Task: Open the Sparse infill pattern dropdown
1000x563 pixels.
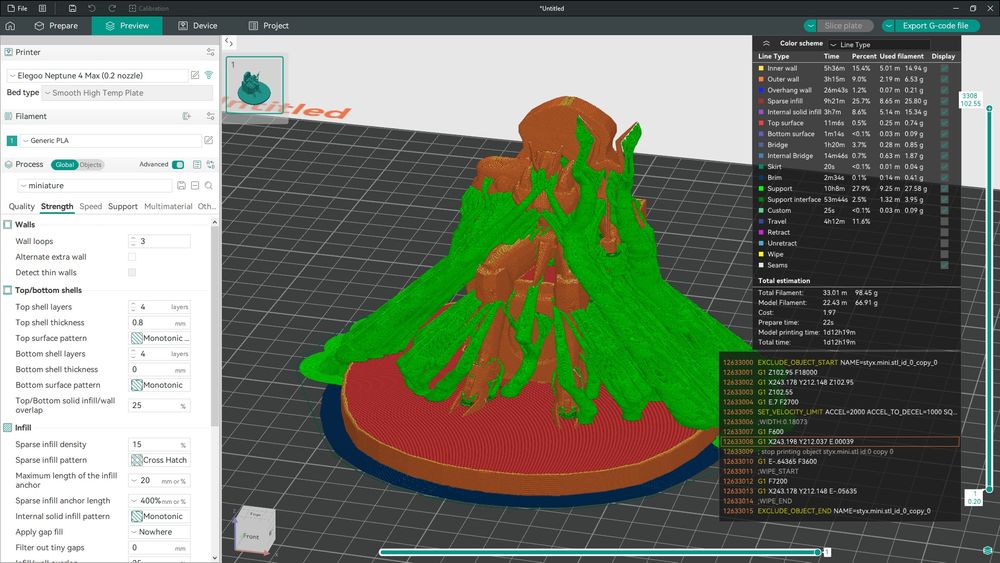Action: tap(160, 460)
